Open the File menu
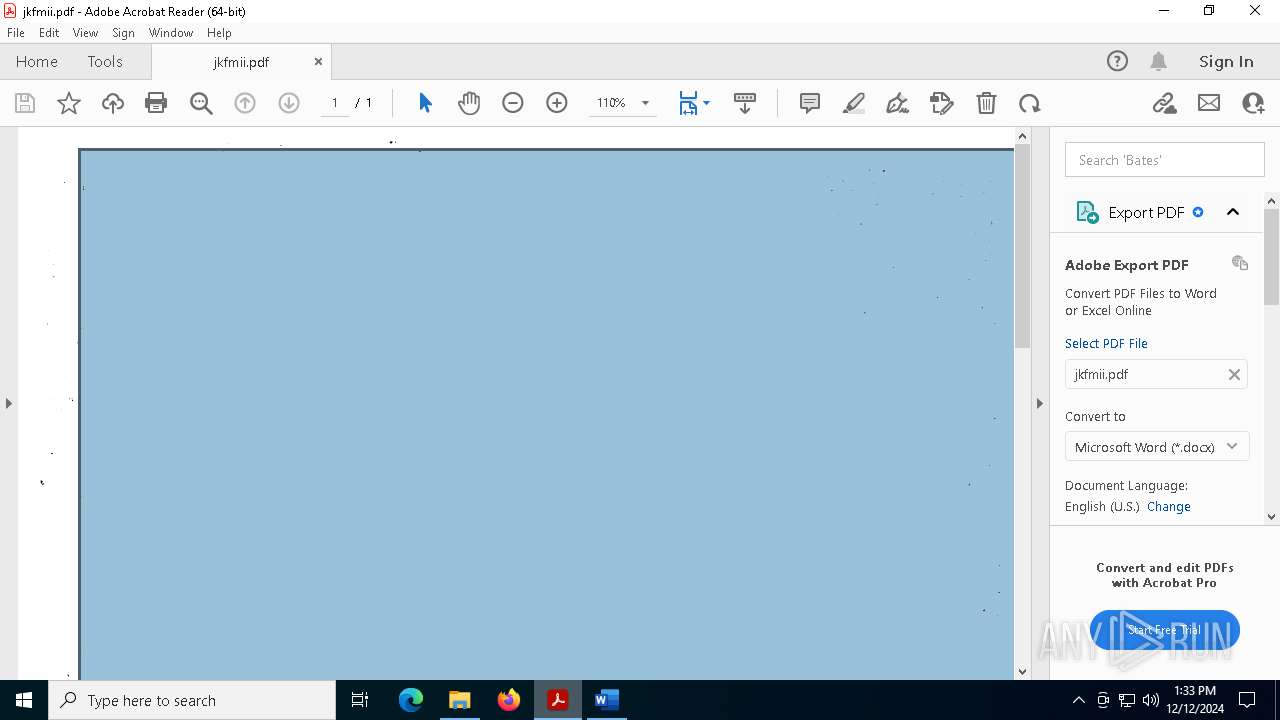This screenshot has height=720, width=1280. tap(16, 33)
